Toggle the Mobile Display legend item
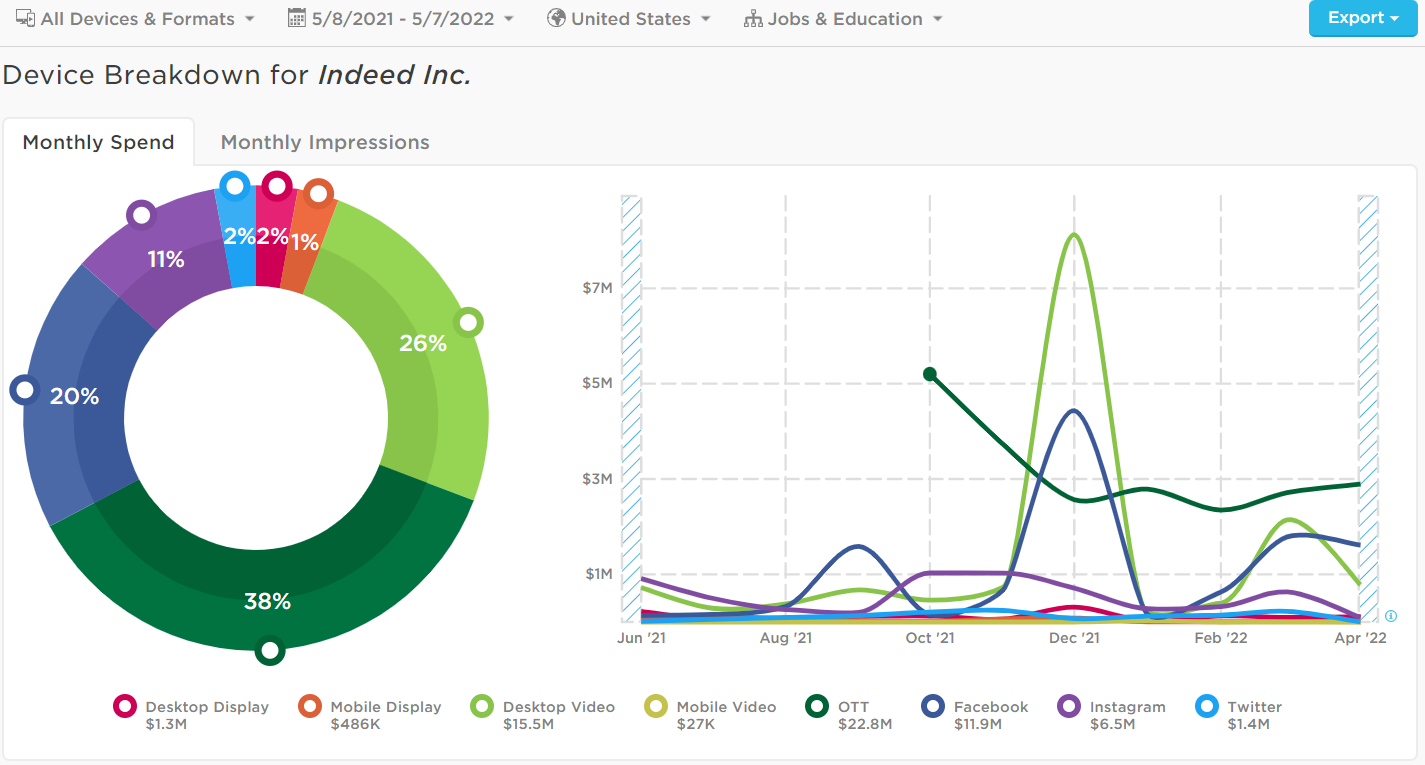This screenshot has width=1425, height=765. [x=370, y=714]
